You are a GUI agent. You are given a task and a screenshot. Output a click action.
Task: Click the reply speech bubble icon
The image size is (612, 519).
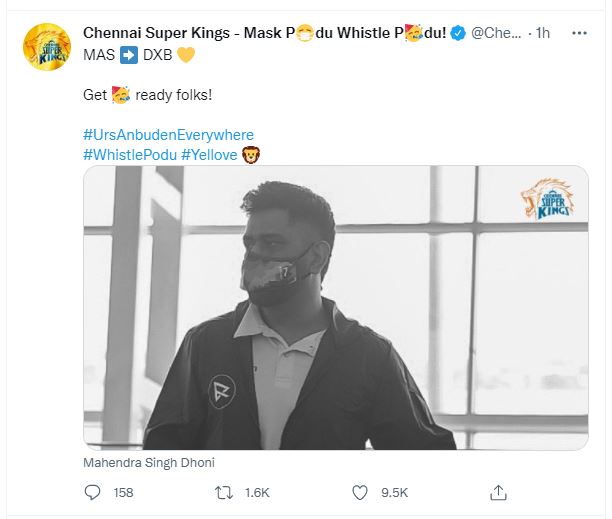click(x=93, y=492)
